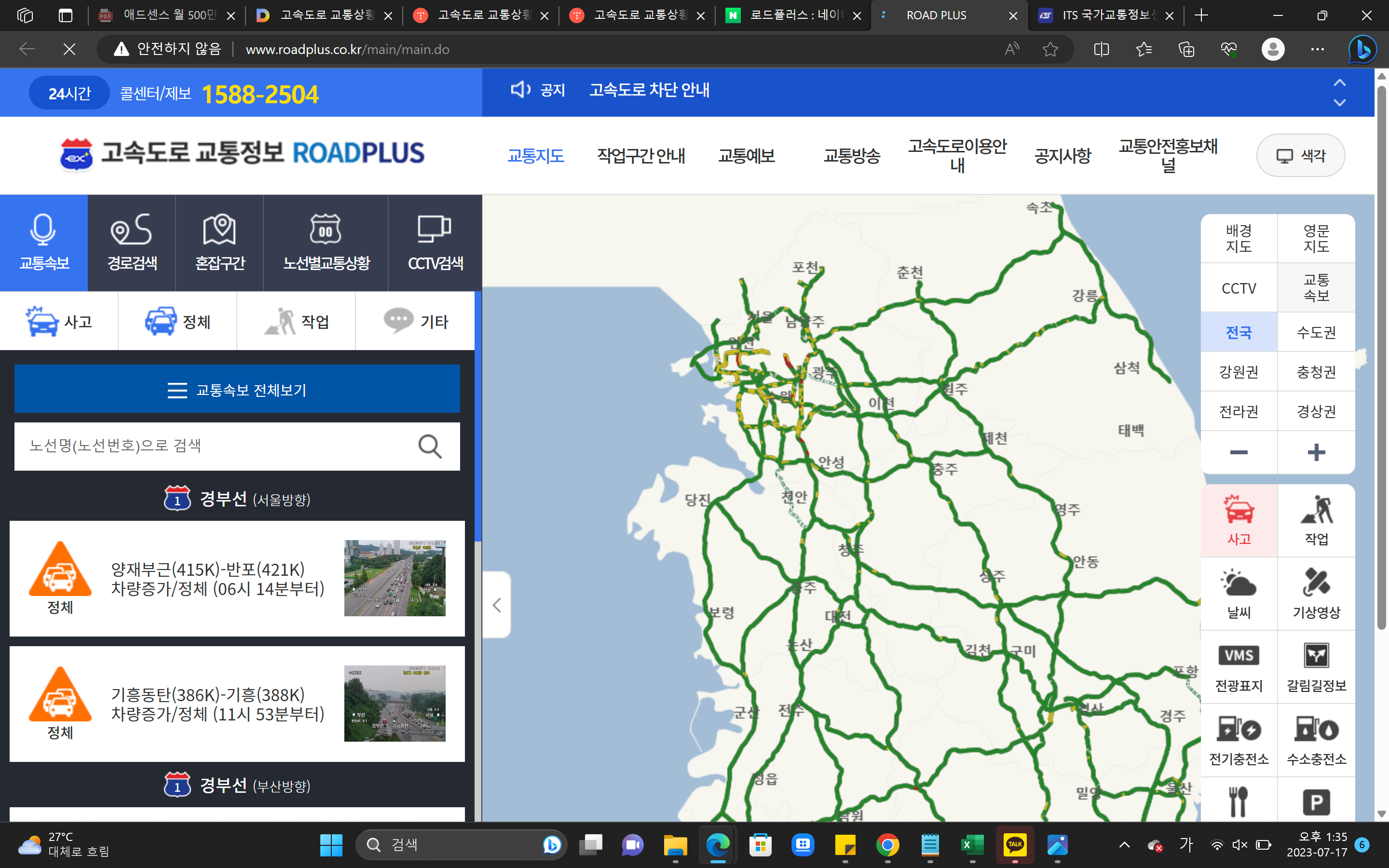Viewport: 1389px width, 868px height.
Task: Collapse the left traffic panel with the arrow
Action: [x=497, y=605]
